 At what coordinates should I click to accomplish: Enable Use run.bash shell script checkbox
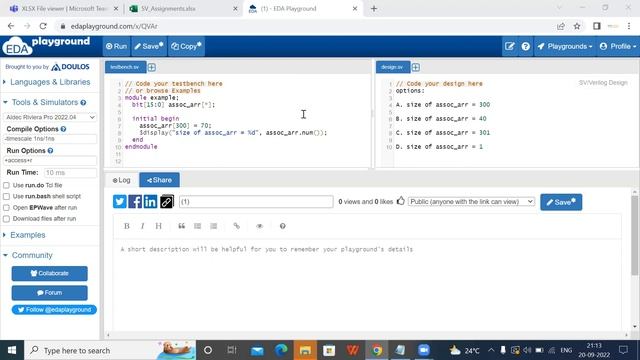click(7, 196)
